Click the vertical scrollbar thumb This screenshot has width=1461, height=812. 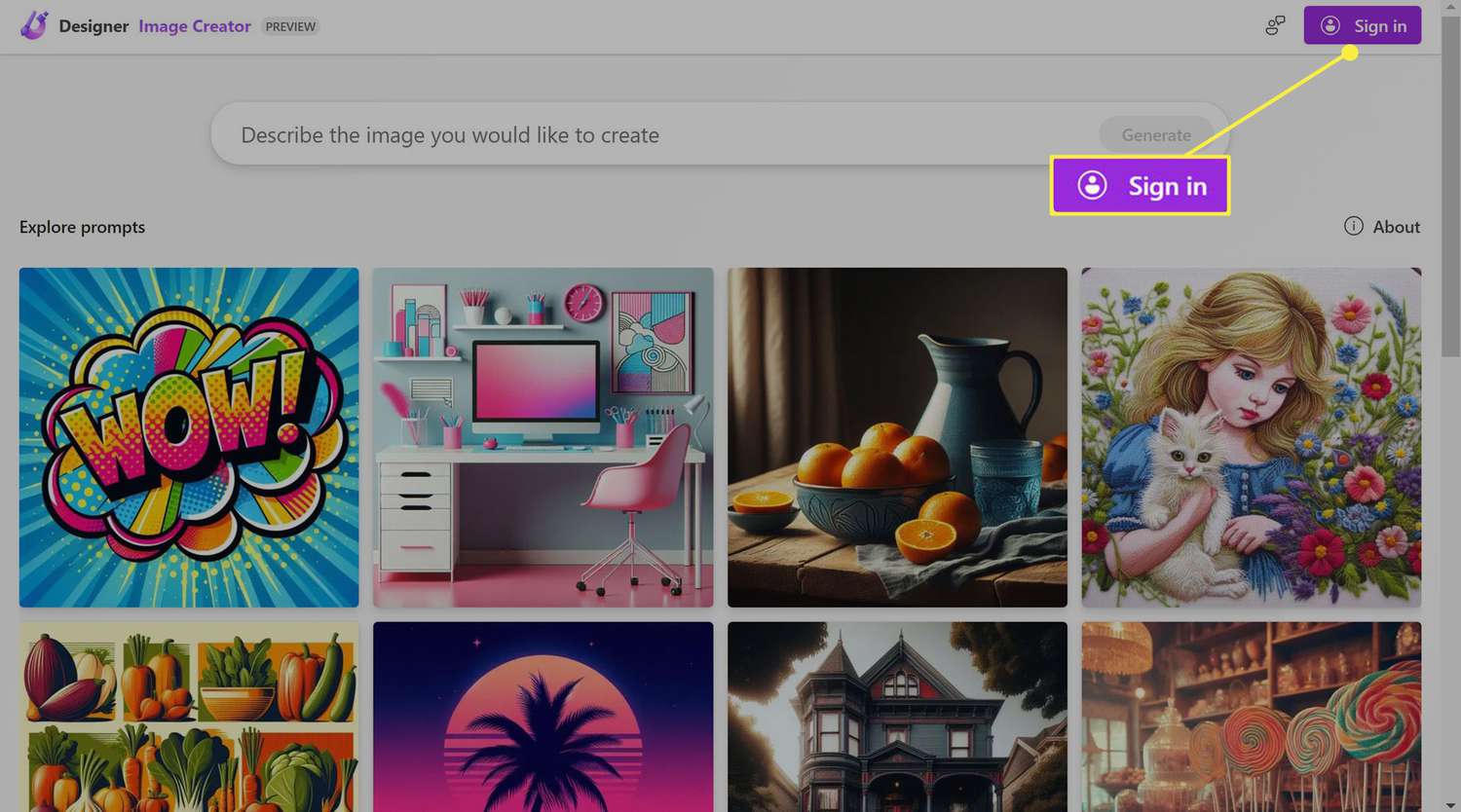(1450, 185)
